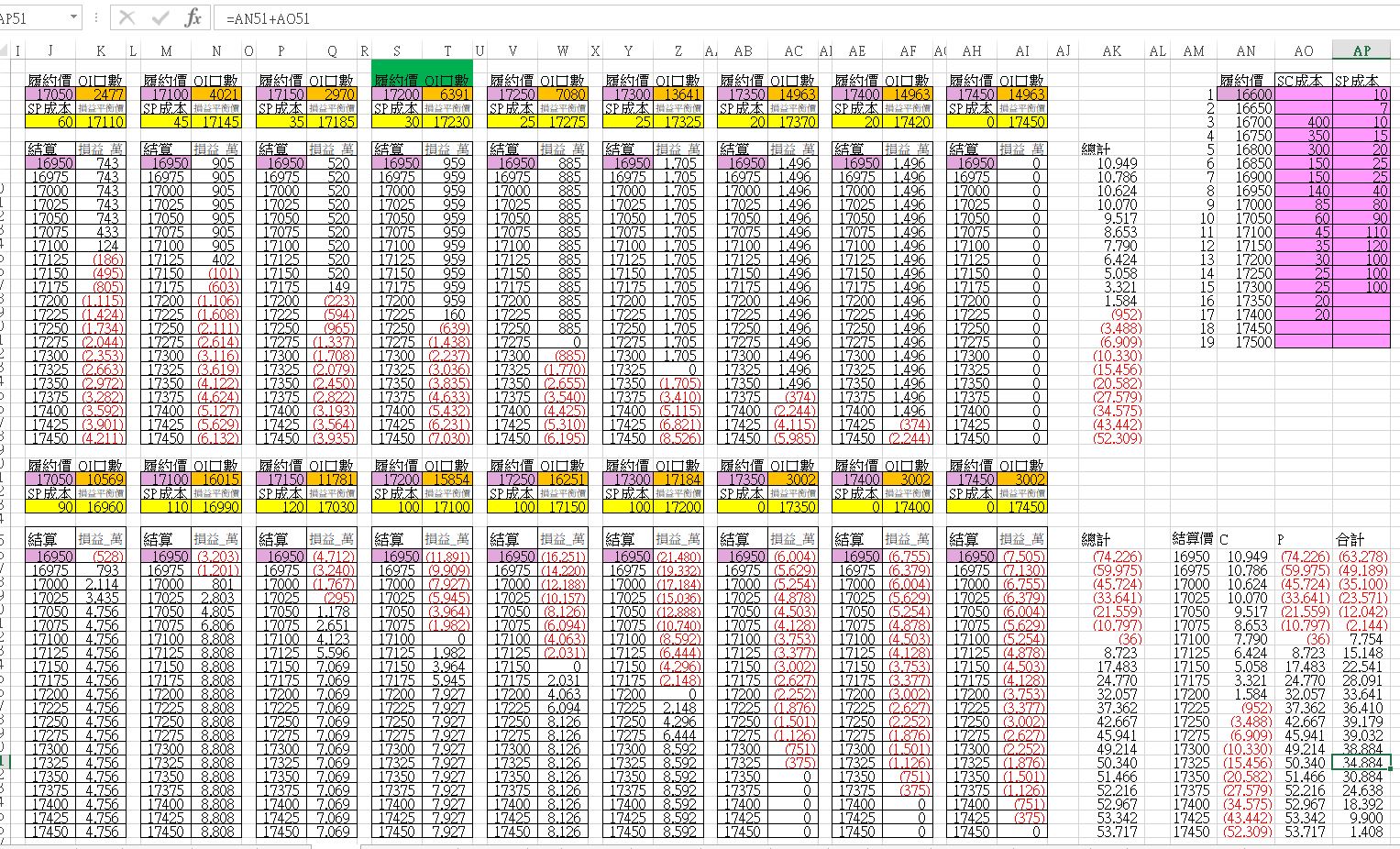Click the orange OI cell 15854
This screenshot has width=1400, height=849.
448,480
